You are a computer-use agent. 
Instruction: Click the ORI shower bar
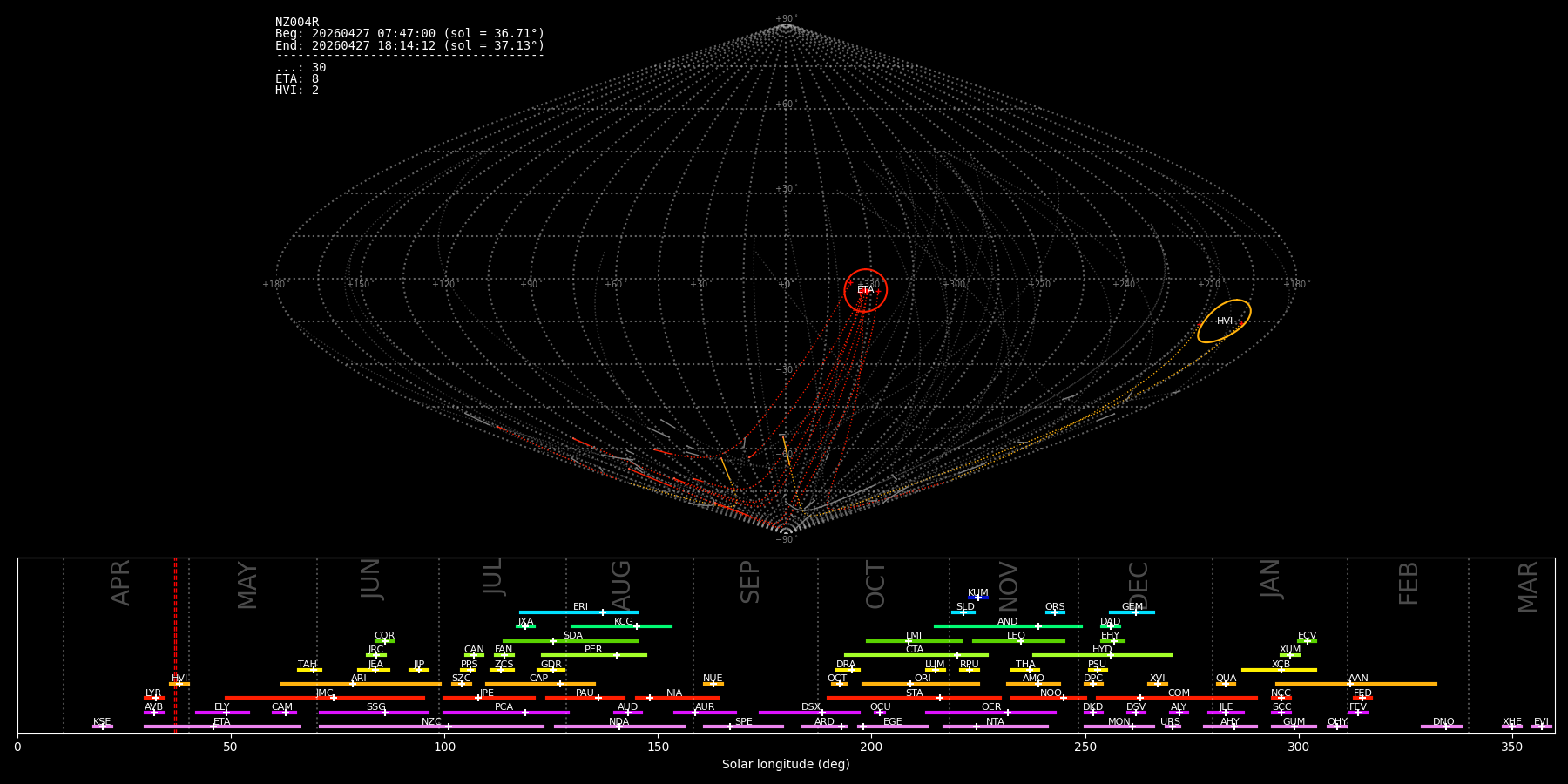(921, 684)
